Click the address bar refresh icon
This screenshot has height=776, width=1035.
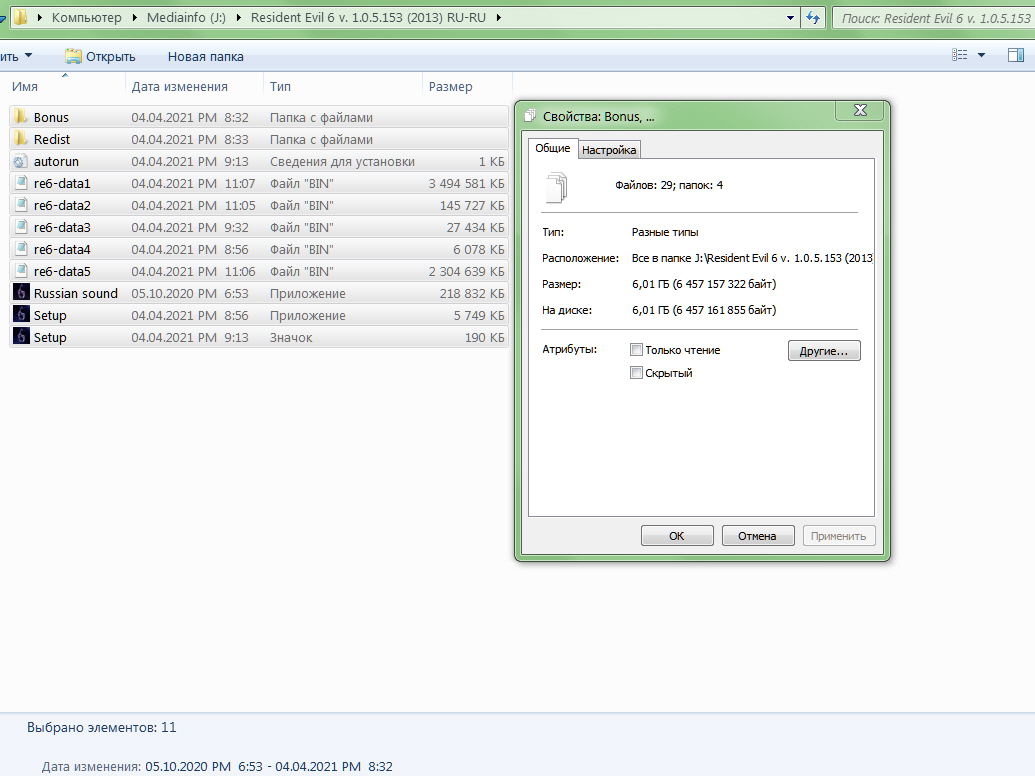tap(813, 18)
